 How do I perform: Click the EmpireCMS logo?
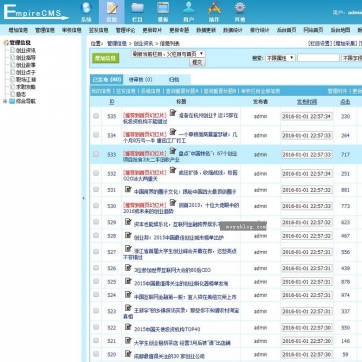click(x=36, y=12)
